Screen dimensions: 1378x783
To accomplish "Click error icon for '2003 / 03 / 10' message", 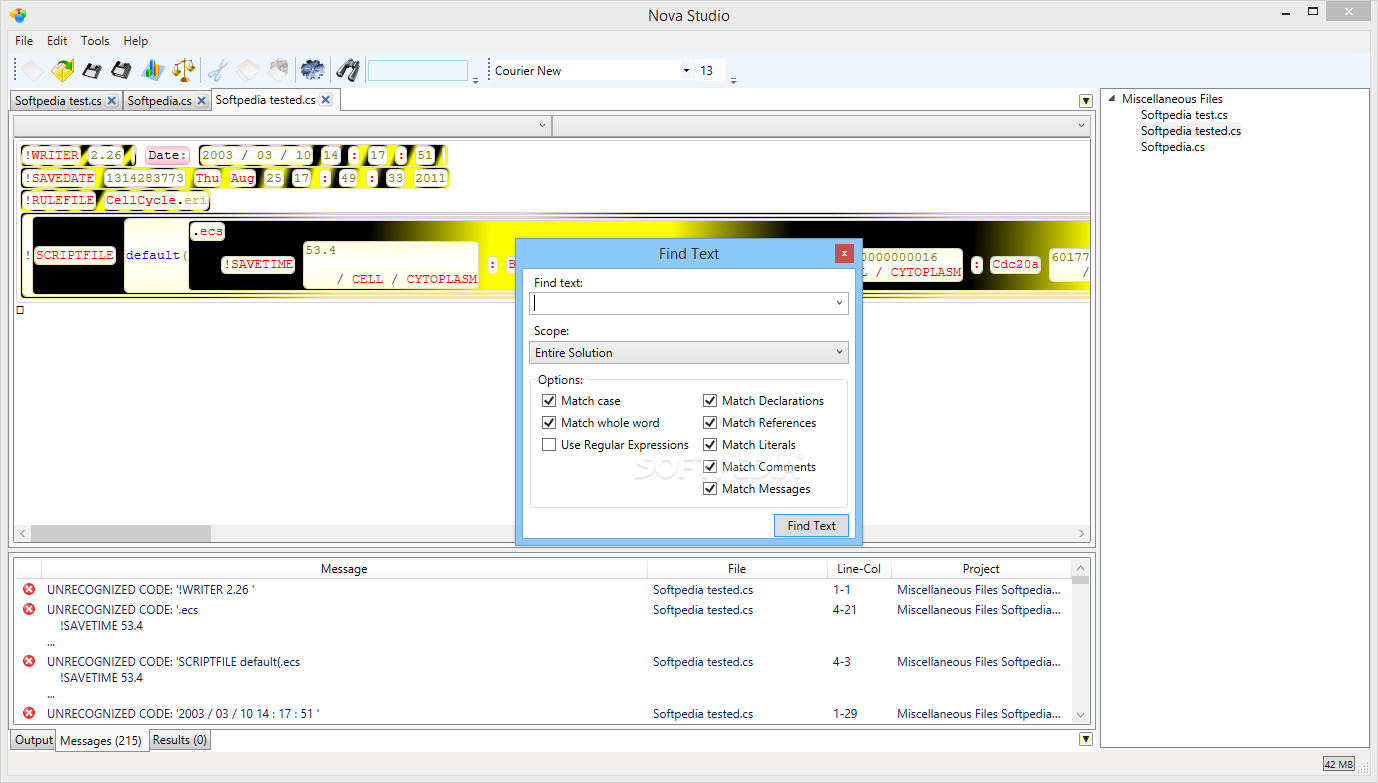I will 29,713.
